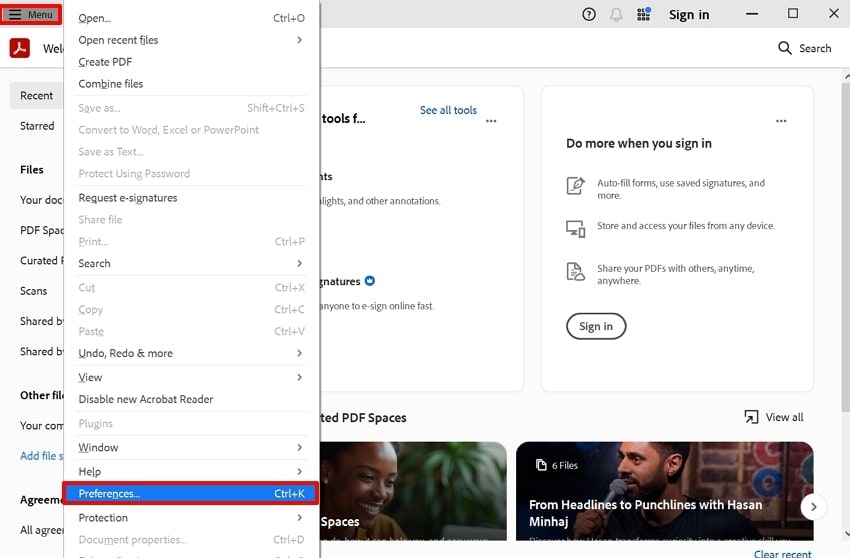Advance the PDF Spaces carousel arrow

coord(813,507)
